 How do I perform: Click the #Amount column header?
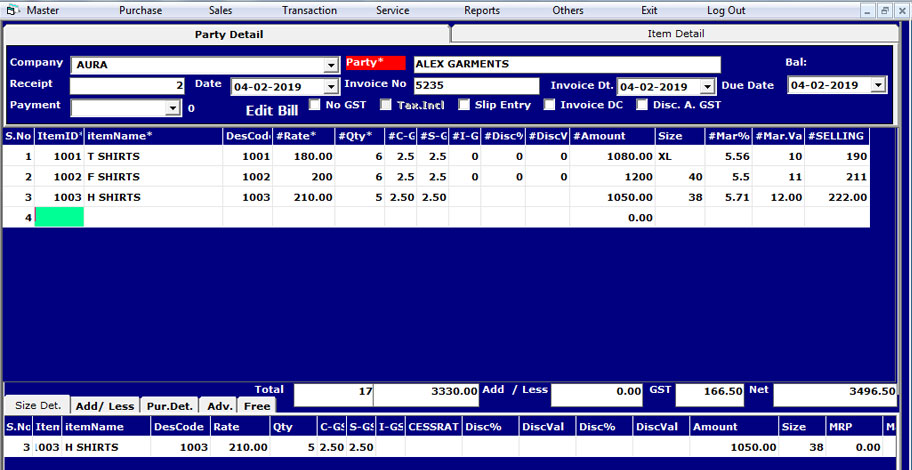[x=612, y=136]
